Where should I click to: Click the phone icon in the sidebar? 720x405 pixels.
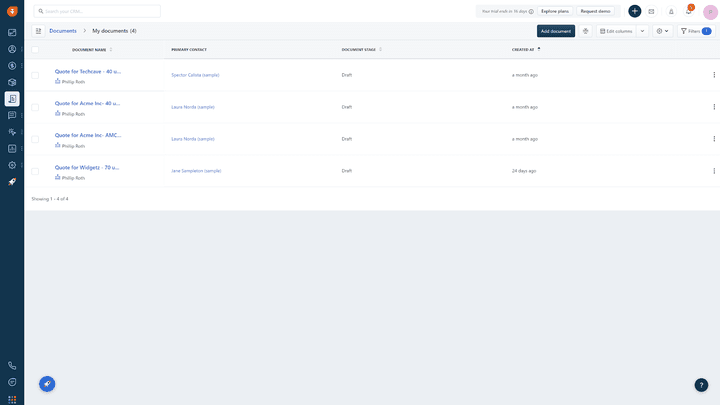coord(12,366)
